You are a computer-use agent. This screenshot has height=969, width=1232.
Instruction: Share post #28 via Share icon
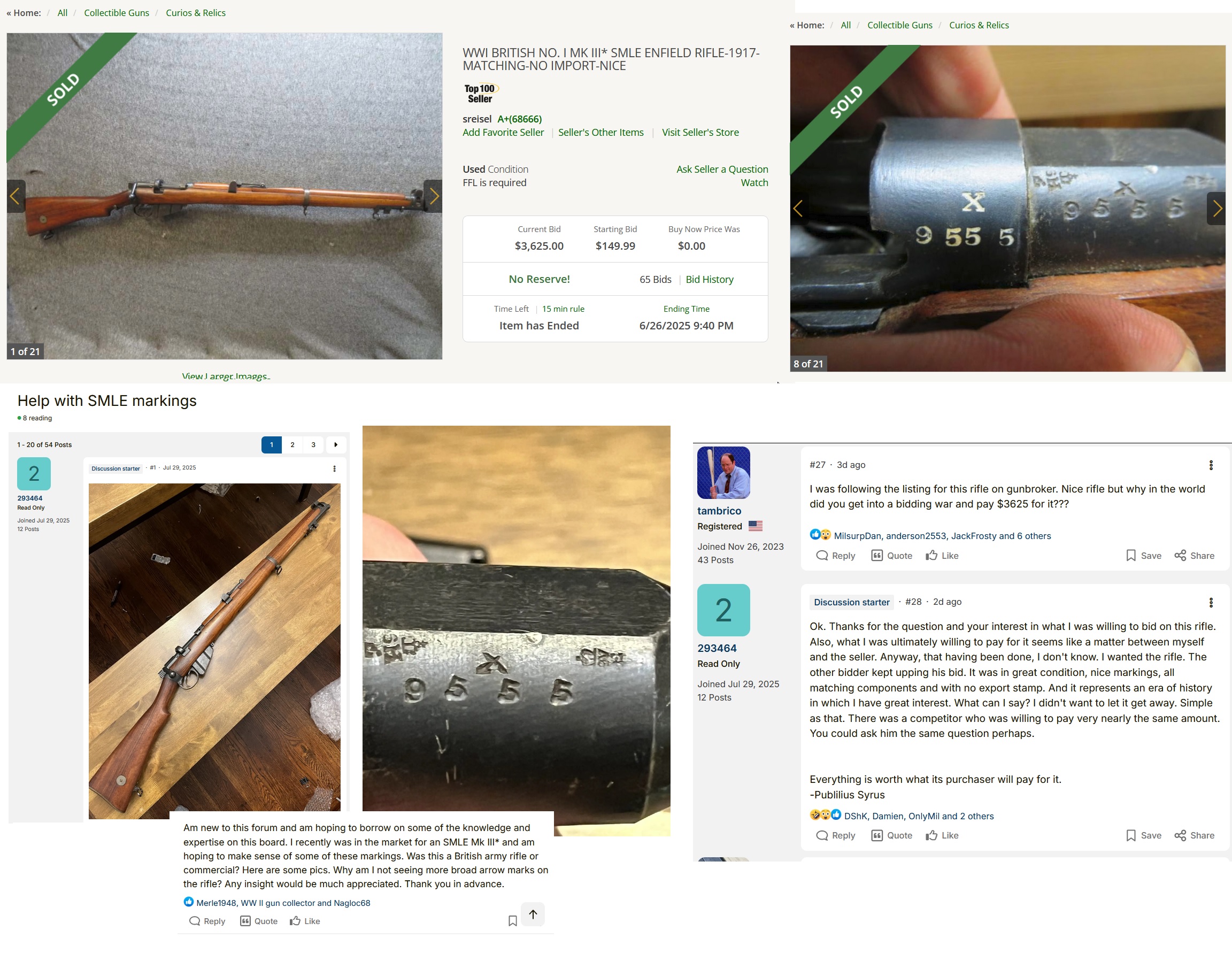pos(1194,835)
